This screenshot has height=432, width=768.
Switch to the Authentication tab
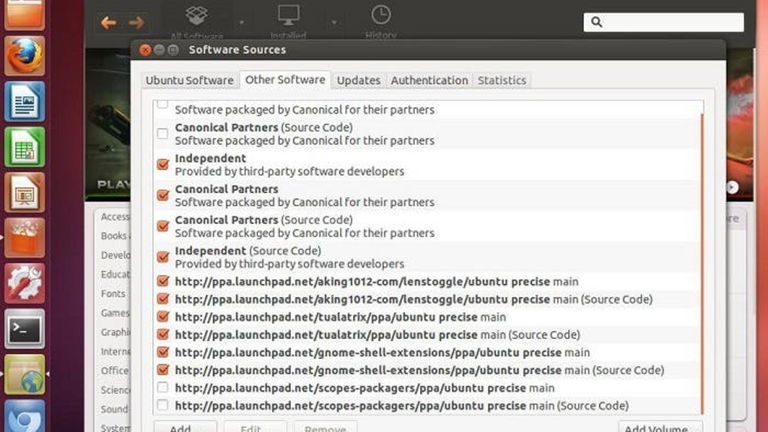(429, 80)
